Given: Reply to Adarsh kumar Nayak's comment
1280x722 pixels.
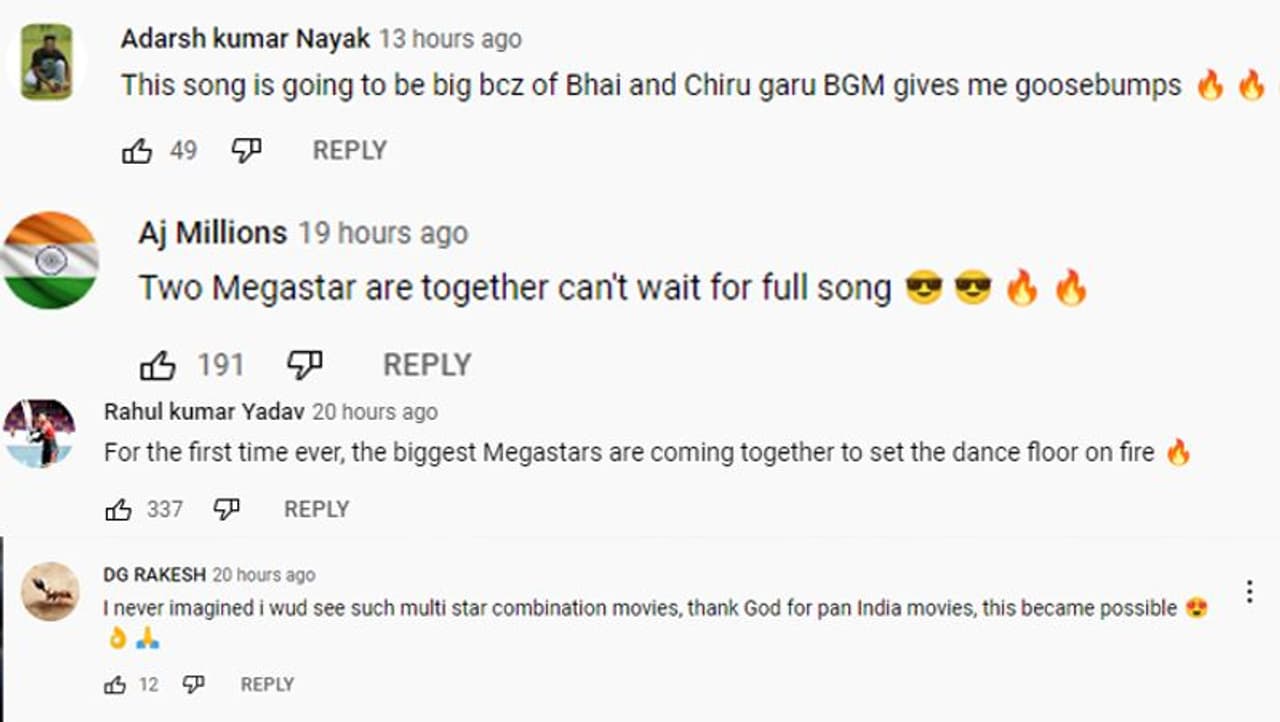Looking at the screenshot, I should pyautogui.click(x=349, y=150).
